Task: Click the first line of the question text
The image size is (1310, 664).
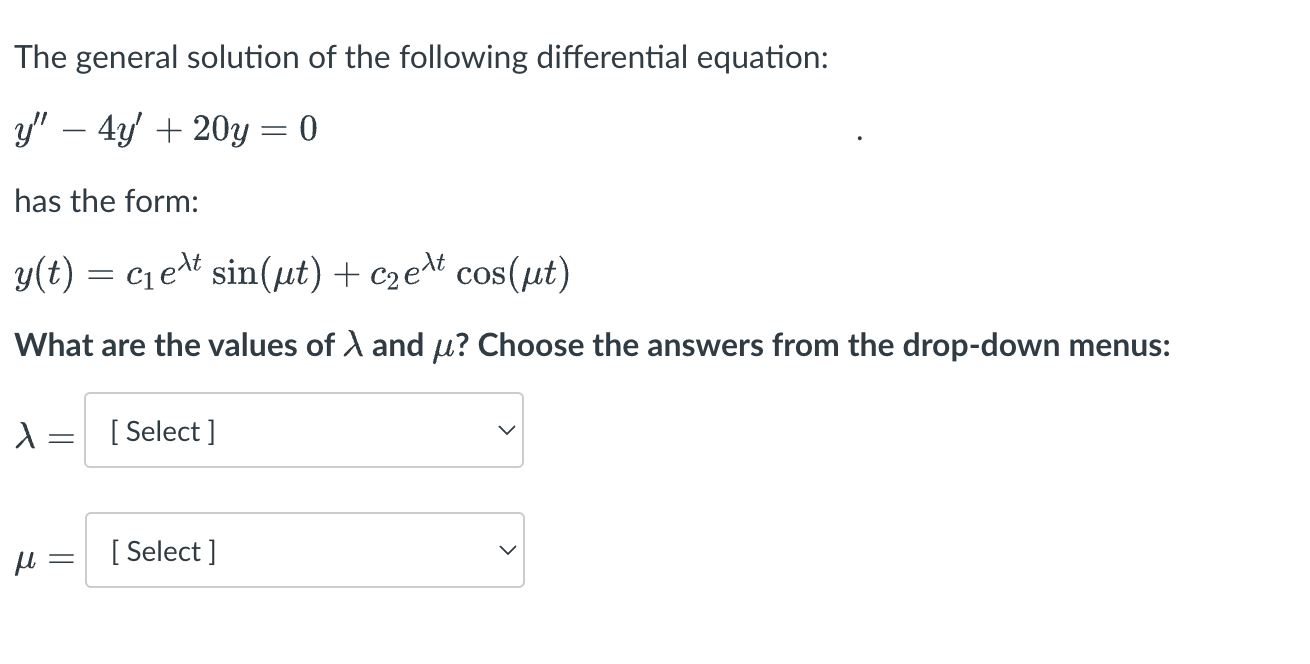Action: (420, 57)
